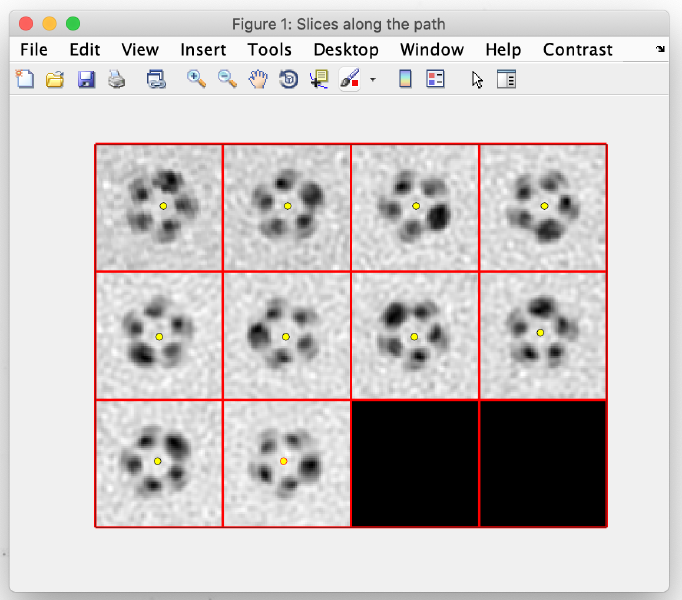This screenshot has width=682, height=600.
Task: Select the Pan hand tool
Action: 258,80
